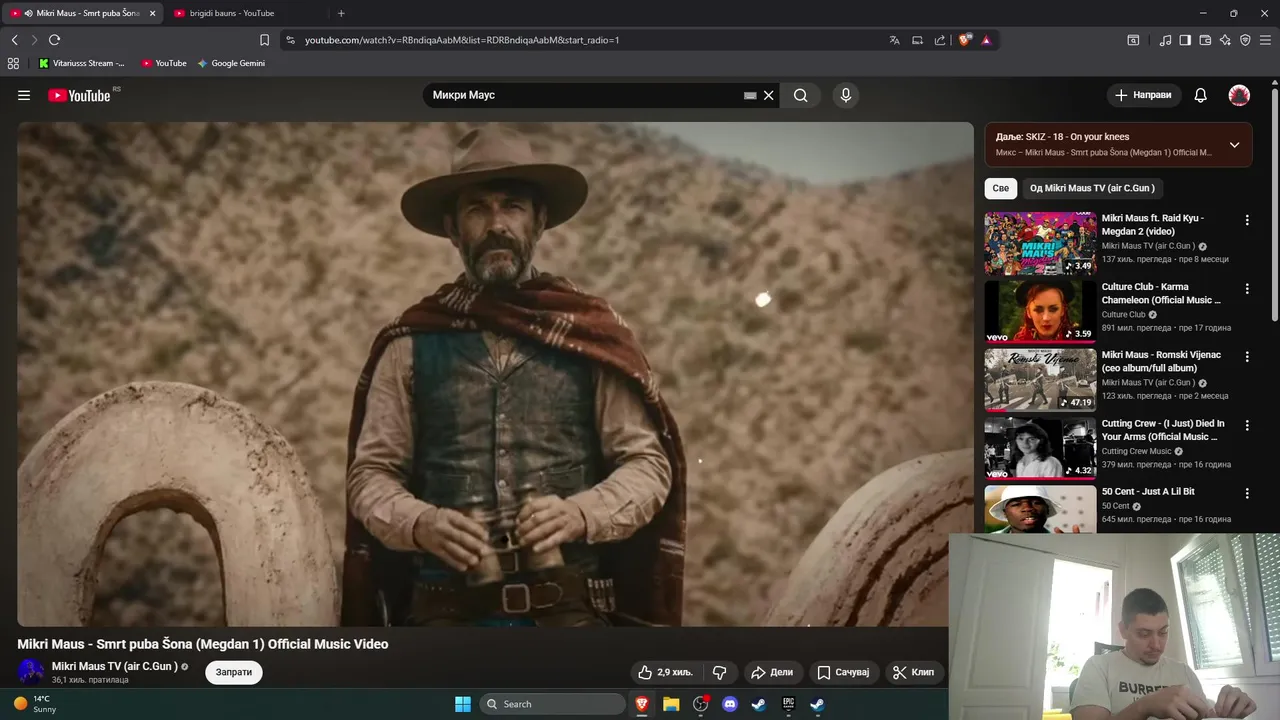Open OBS Studio from taskbar
Viewport: 1280px width, 720px height.
tap(700, 704)
